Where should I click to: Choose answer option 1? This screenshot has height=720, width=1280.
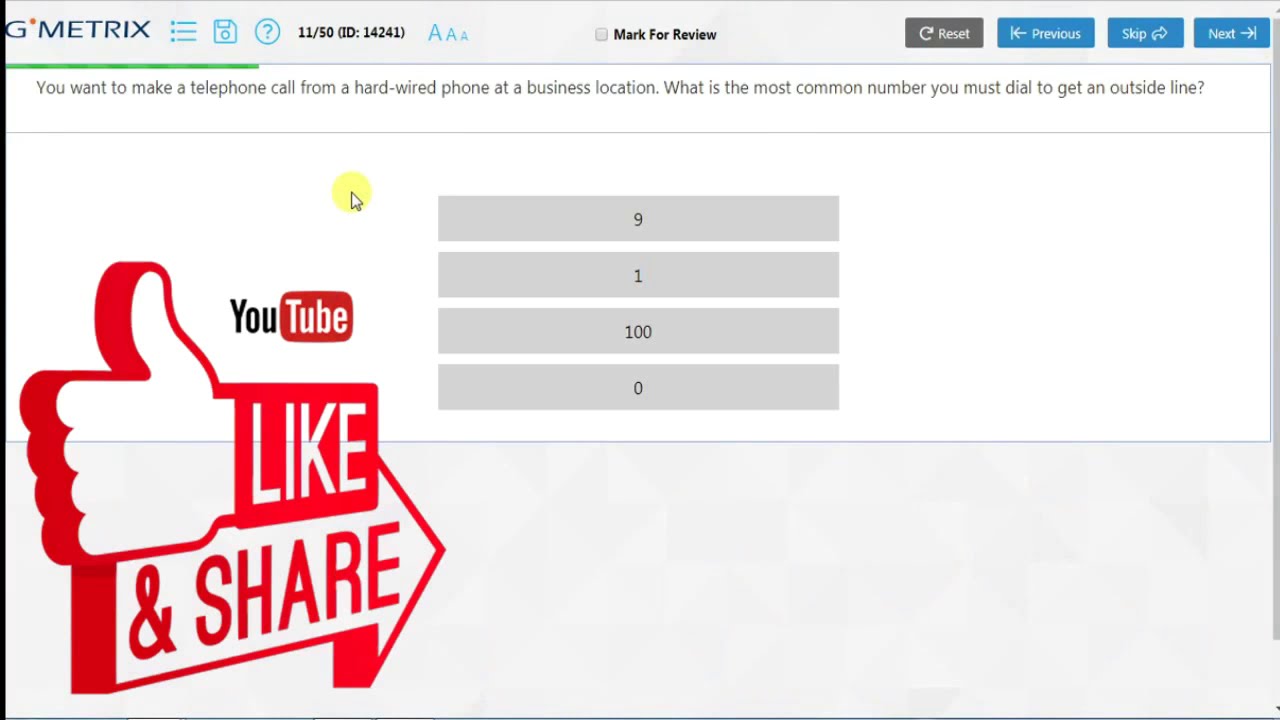(x=638, y=275)
